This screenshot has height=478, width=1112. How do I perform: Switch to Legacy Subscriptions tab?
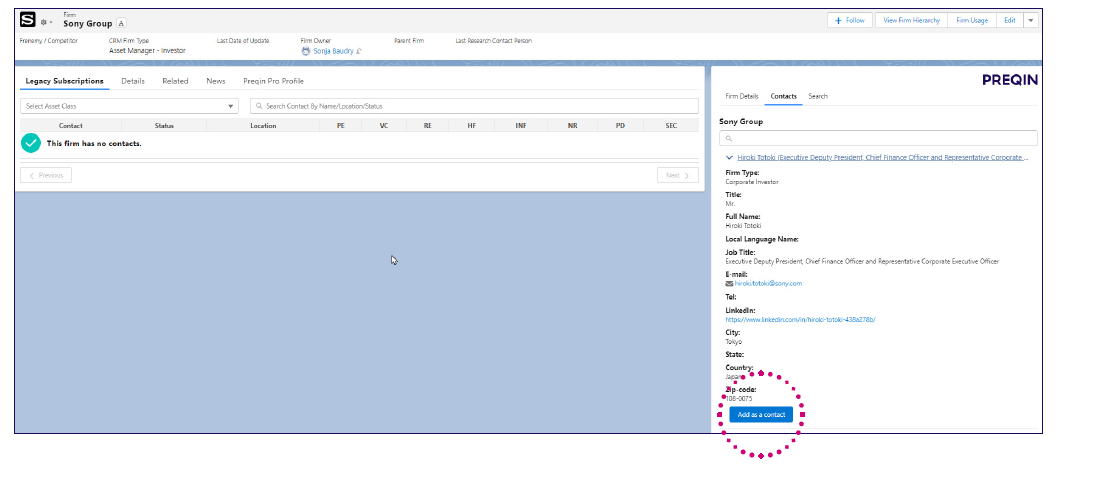click(65, 81)
